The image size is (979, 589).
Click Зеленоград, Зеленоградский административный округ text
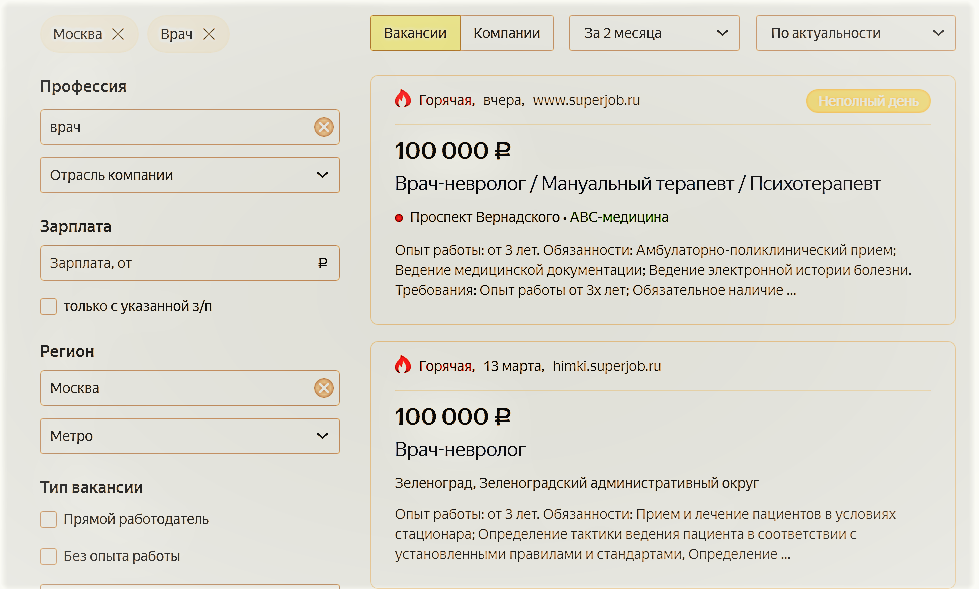click(577, 483)
